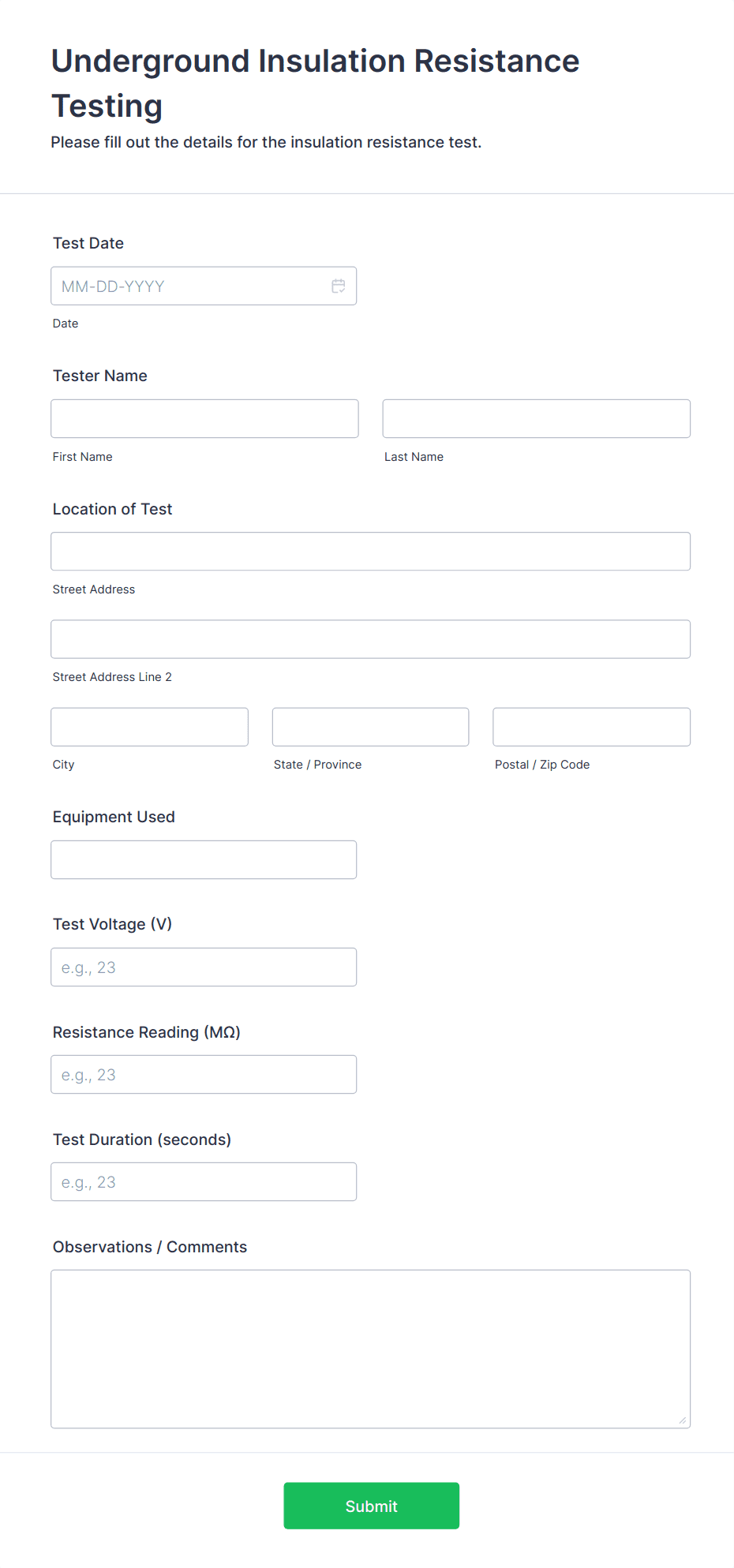The width and height of the screenshot is (734, 1568).
Task: Focus the Postal / Zip Code box
Action: (591, 727)
